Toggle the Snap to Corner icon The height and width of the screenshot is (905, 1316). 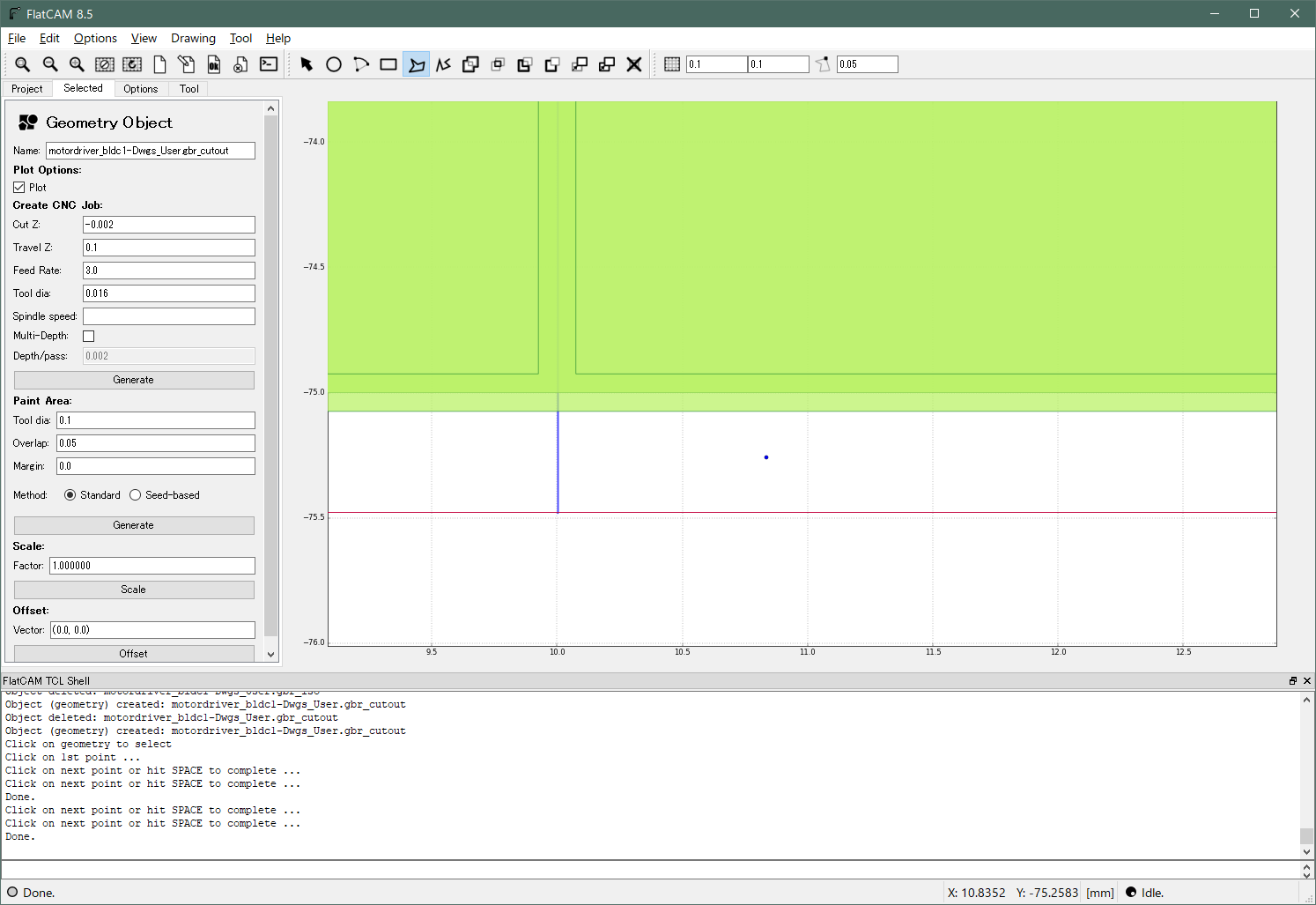pos(823,64)
